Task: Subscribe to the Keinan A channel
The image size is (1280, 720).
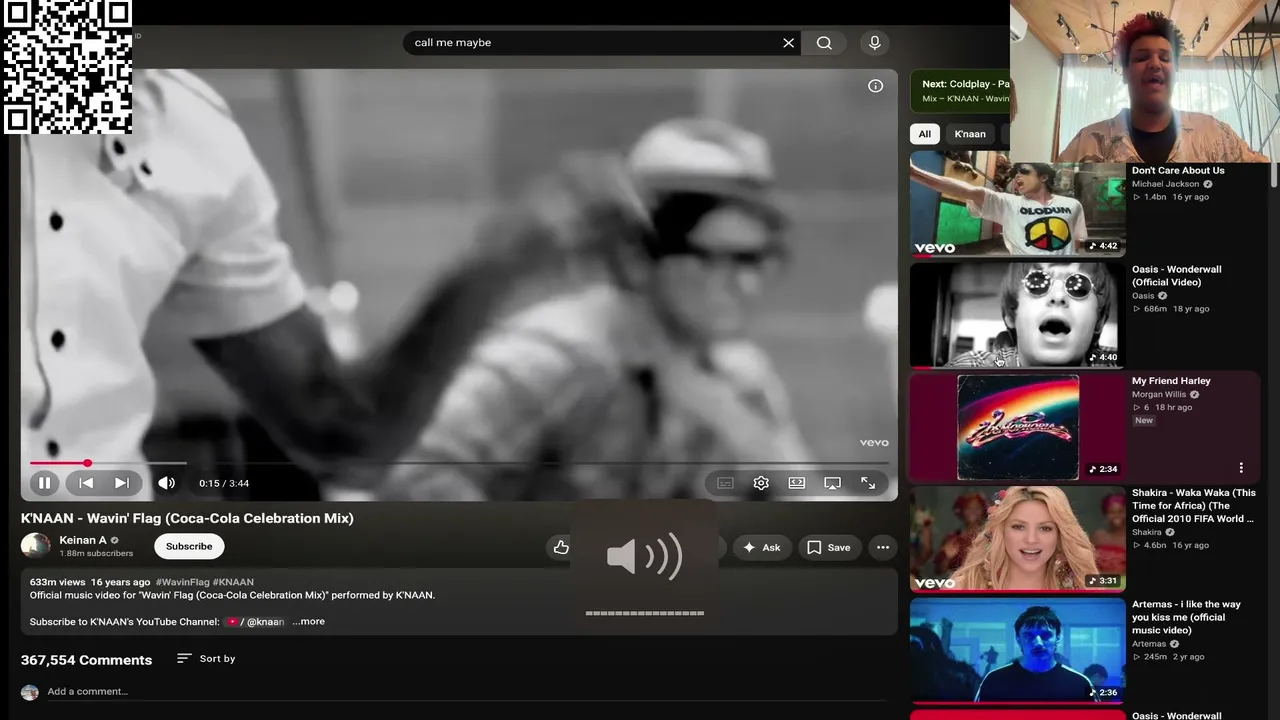Action: pos(189,546)
